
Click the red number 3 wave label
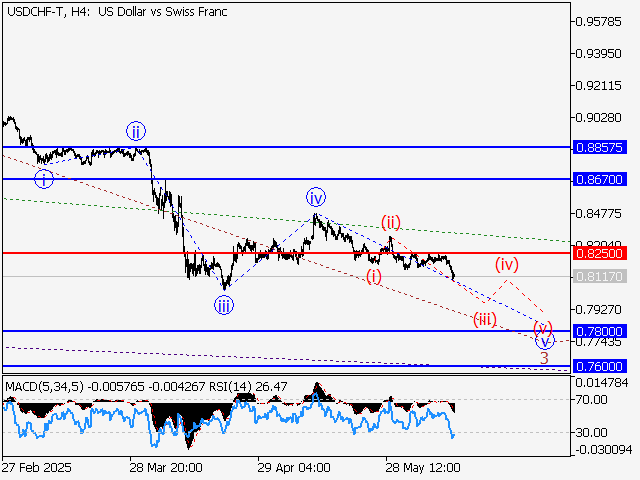click(544, 357)
